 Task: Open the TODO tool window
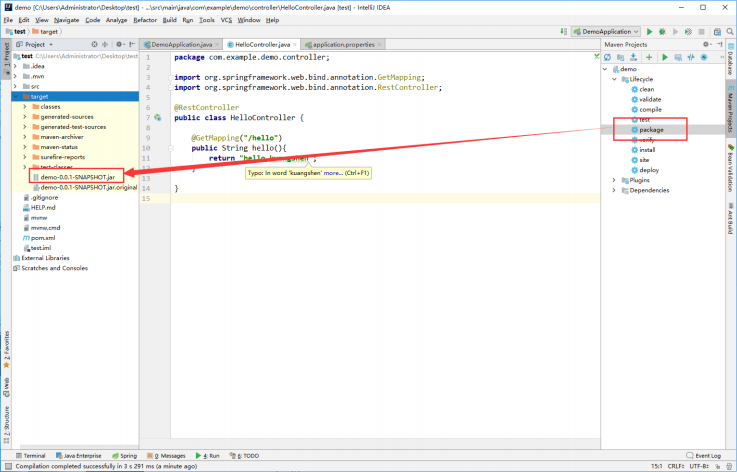(244, 456)
